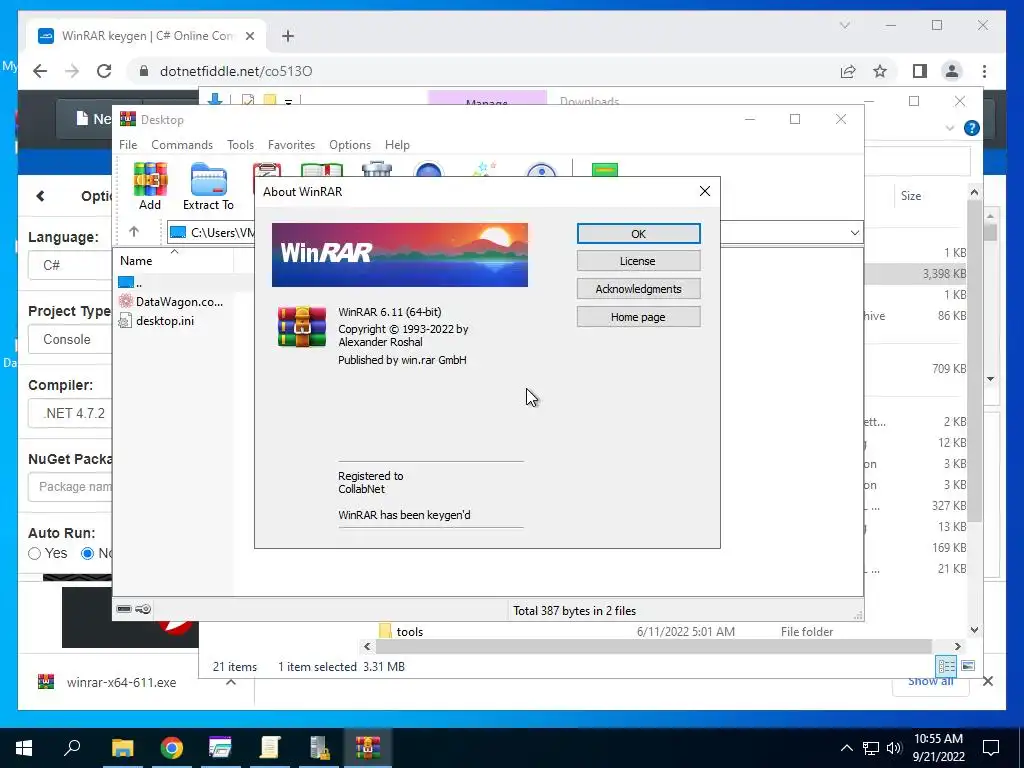Click the Info toolbar icon in WinRAR
Viewport: 1024px width, 768px height.
point(541,170)
